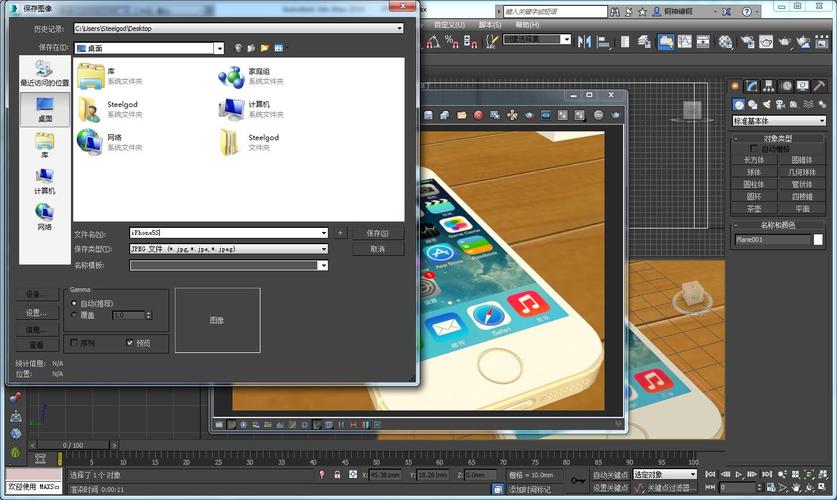Switch to the Modify panel tab icon
Image resolution: width=837 pixels, height=500 pixels.
pos(752,86)
